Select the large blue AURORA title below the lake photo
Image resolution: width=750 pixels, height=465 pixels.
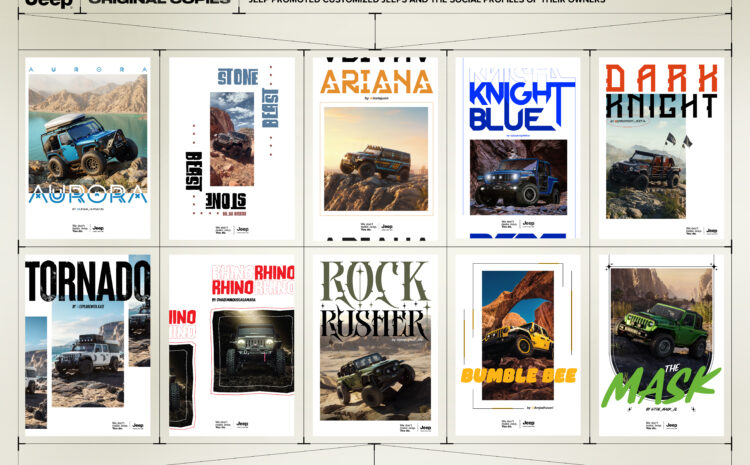(88, 194)
